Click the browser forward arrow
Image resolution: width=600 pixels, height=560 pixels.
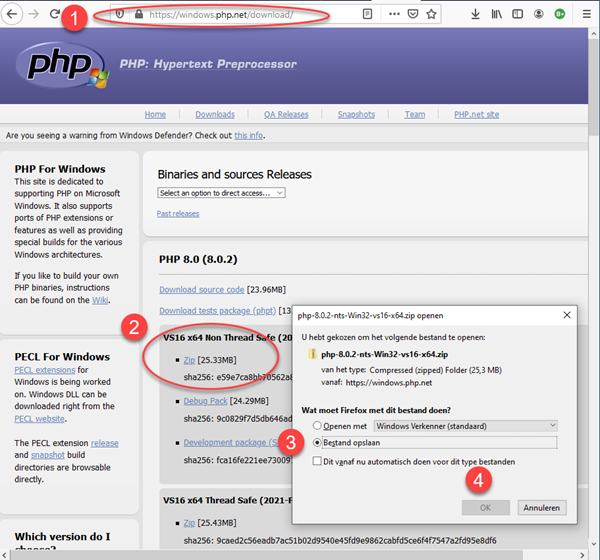click(34, 14)
